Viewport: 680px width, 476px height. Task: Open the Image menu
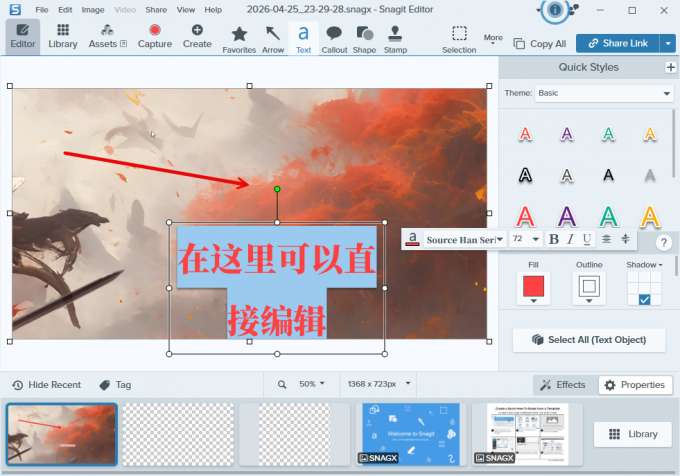tap(93, 10)
